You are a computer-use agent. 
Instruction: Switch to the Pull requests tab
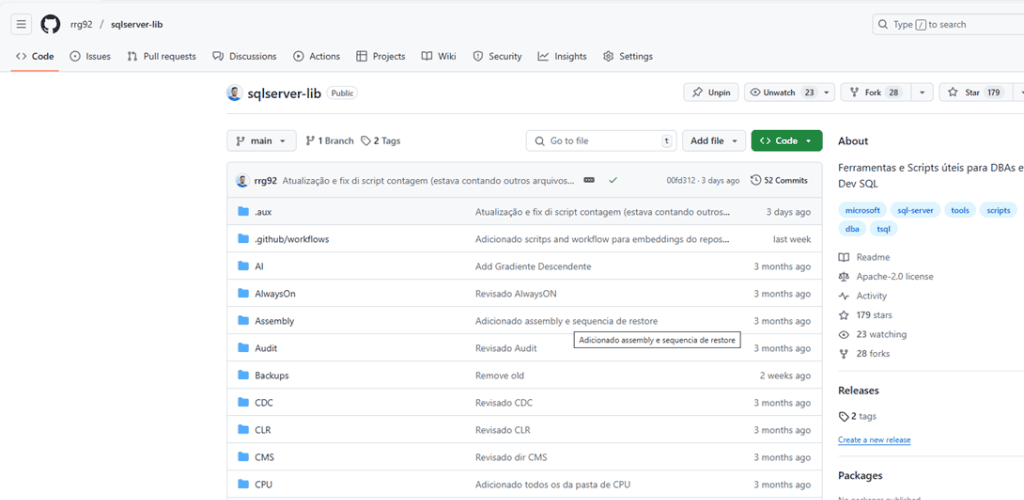162,57
